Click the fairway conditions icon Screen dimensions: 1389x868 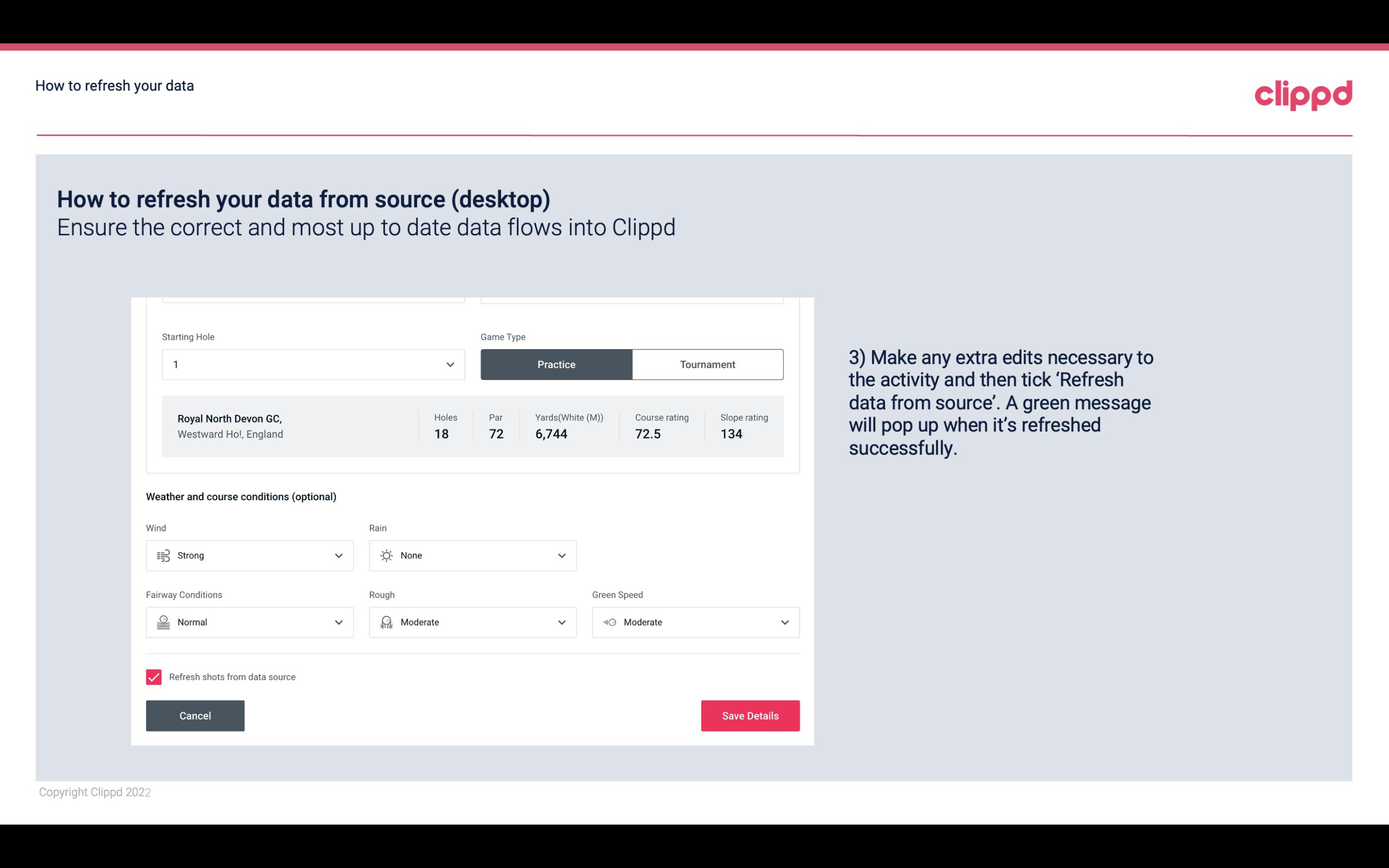[163, 622]
